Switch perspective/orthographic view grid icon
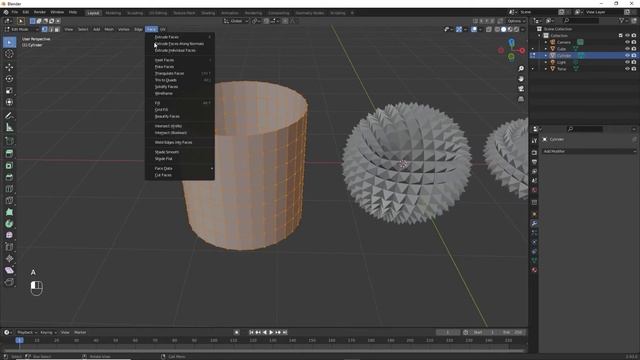The width and height of the screenshot is (640, 360). 521,99
